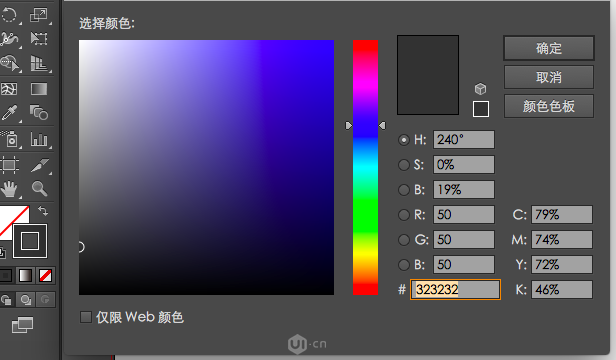Click the 确定 button
This screenshot has width=616, height=360.
549,48
